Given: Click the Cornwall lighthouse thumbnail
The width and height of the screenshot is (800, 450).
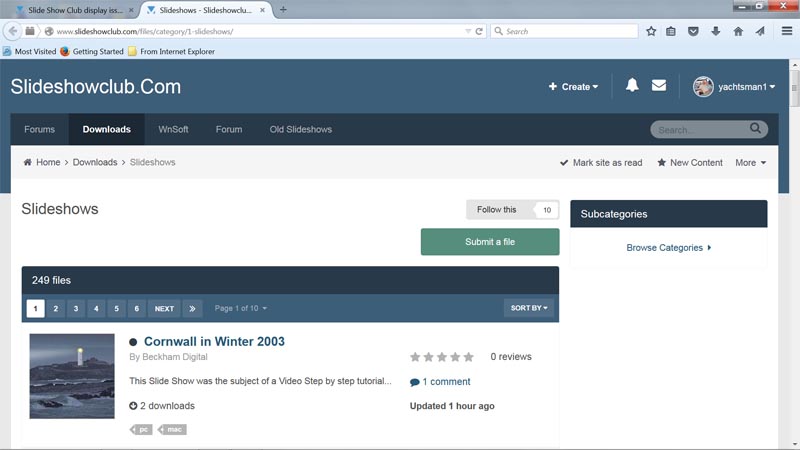Looking at the screenshot, I should 72,376.
